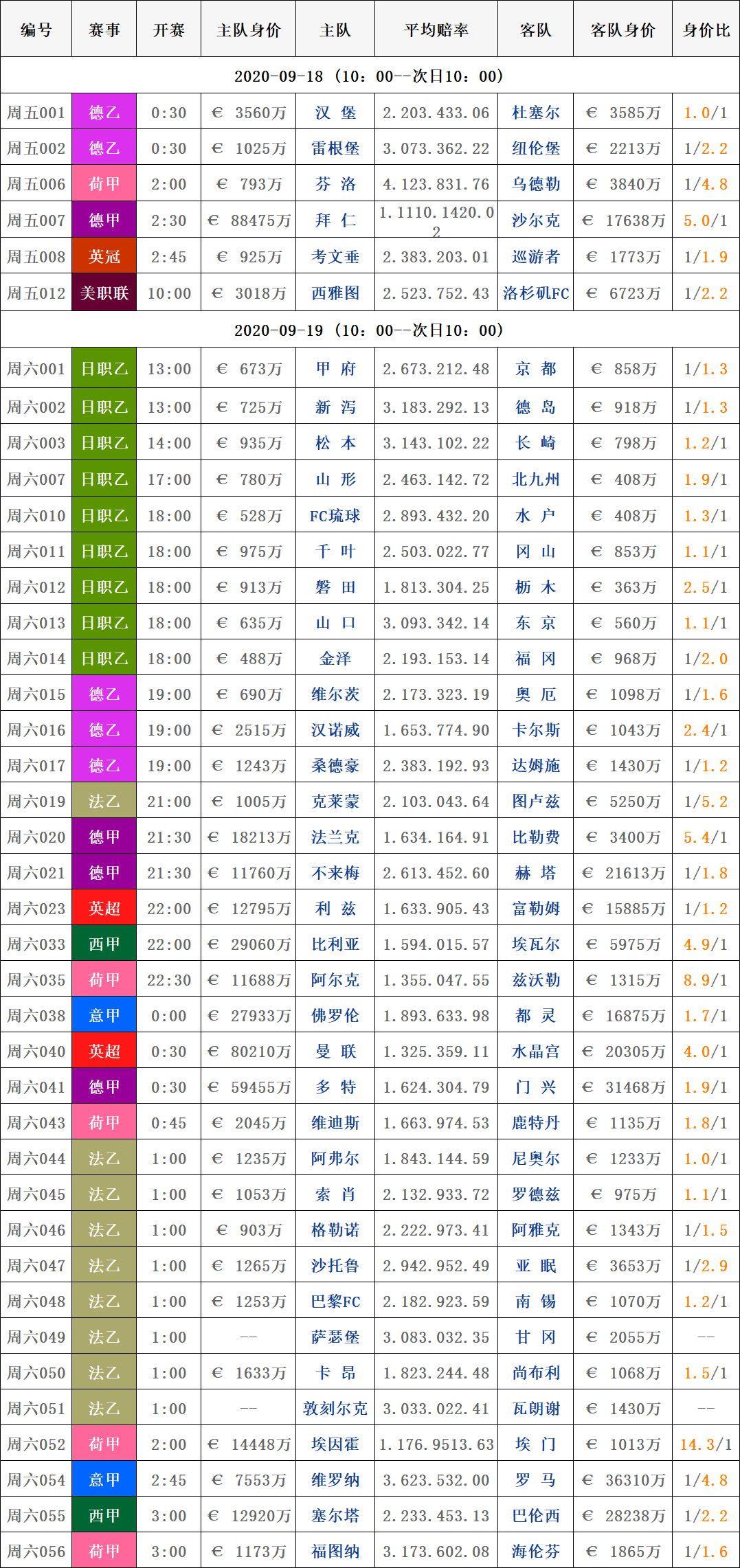The image size is (740, 1568).
Task: Open away team 沙尔克 link
Action: [x=535, y=220]
